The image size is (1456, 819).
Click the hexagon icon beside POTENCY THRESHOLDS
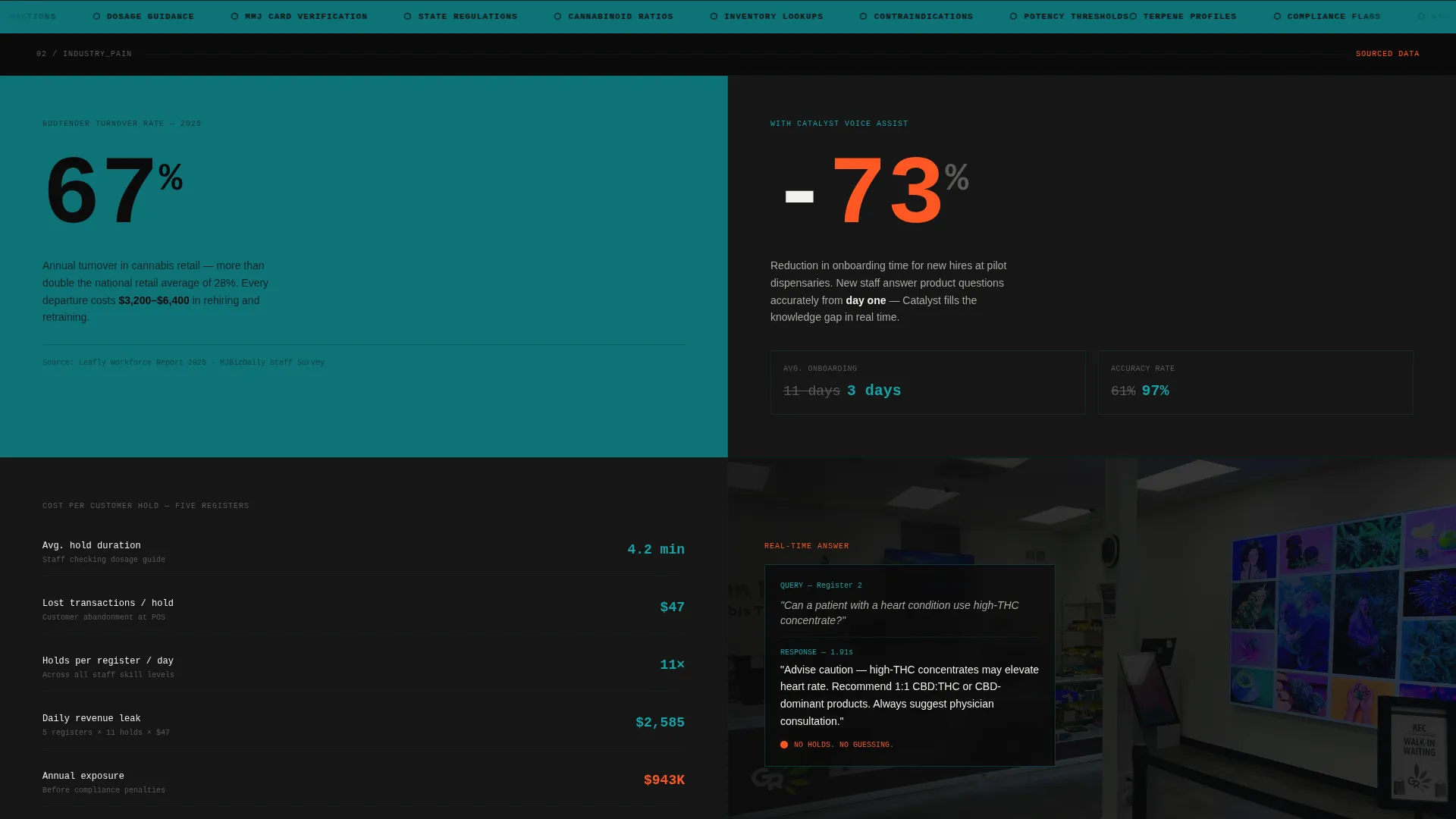coord(1013,16)
